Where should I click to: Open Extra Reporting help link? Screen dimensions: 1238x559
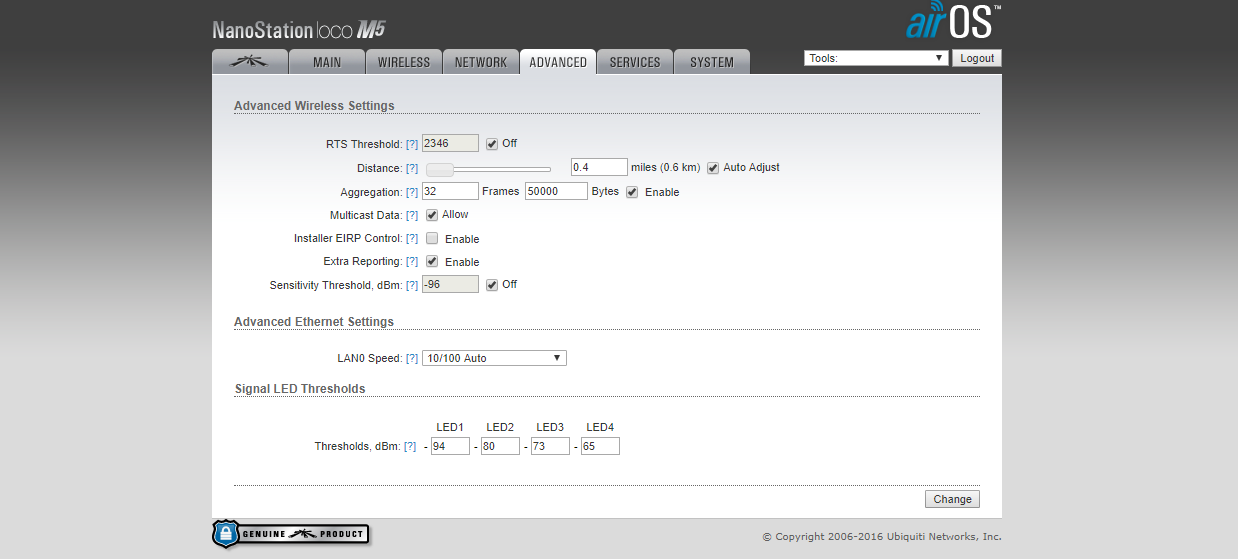[412, 262]
